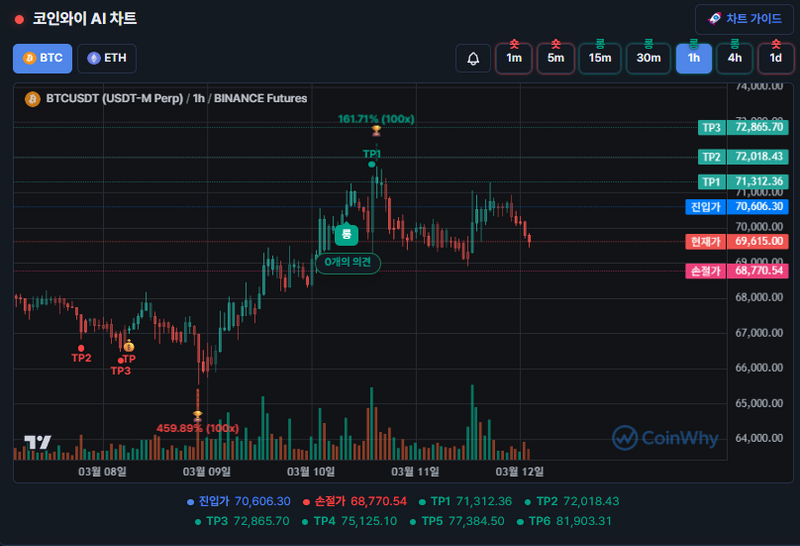The image size is (800, 546).
Task: Select the 1m timeframe
Action: tap(514, 58)
